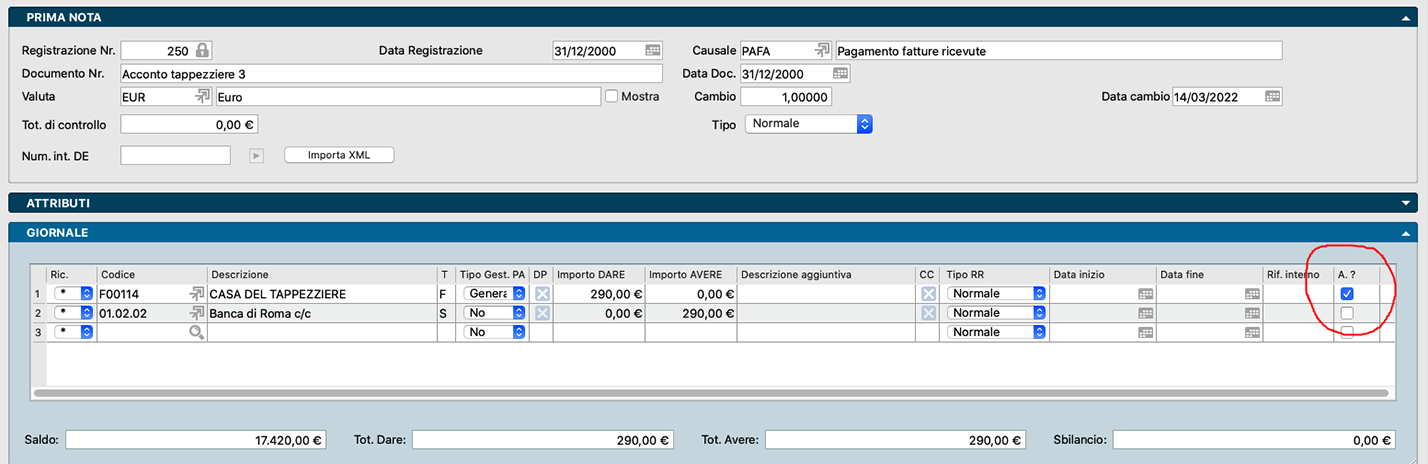Image resolution: width=1428 pixels, height=464 pixels.
Task: Open the Data cambio calendar picker
Action: [x=1272, y=97]
